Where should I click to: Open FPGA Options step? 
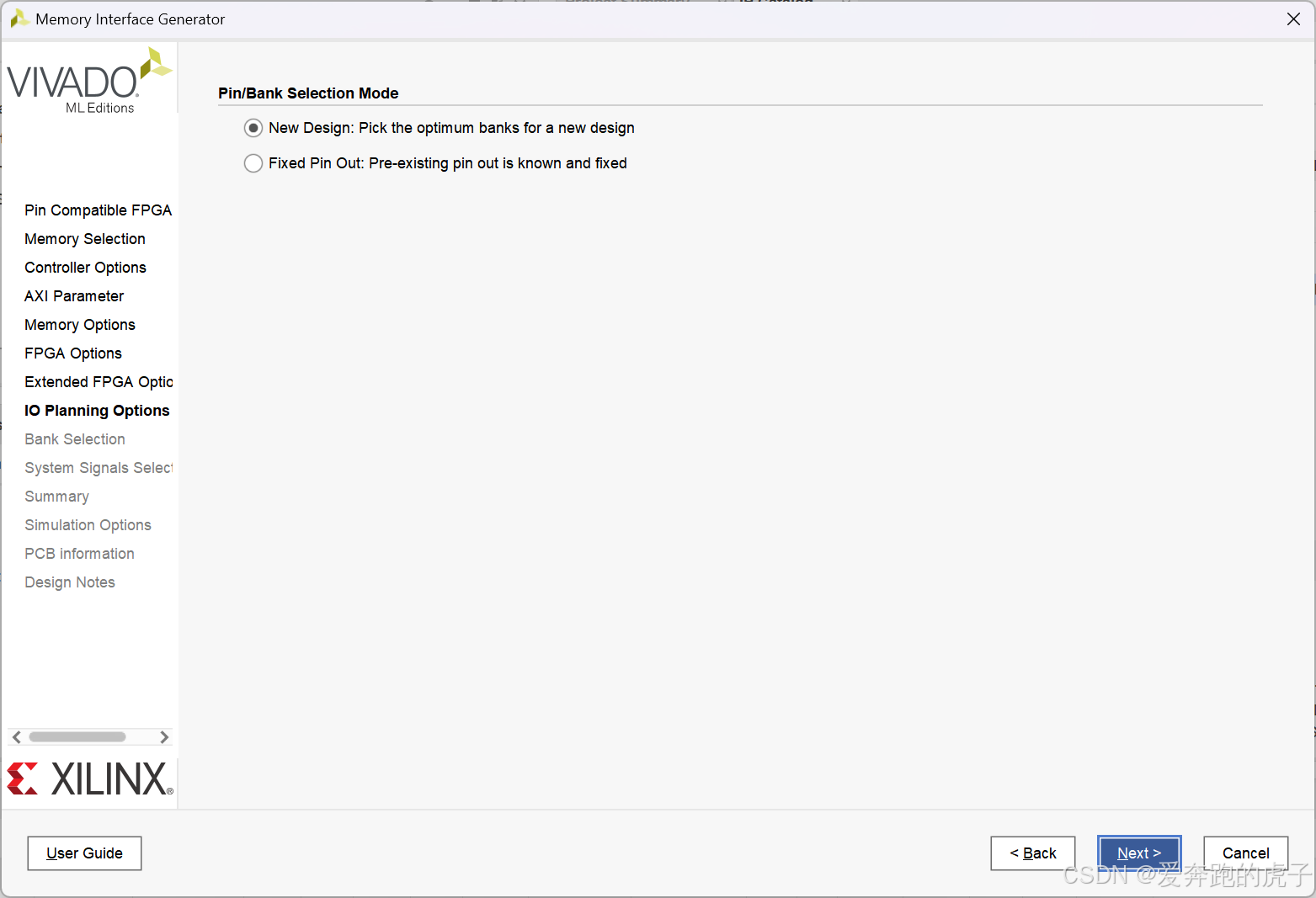tap(73, 353)
